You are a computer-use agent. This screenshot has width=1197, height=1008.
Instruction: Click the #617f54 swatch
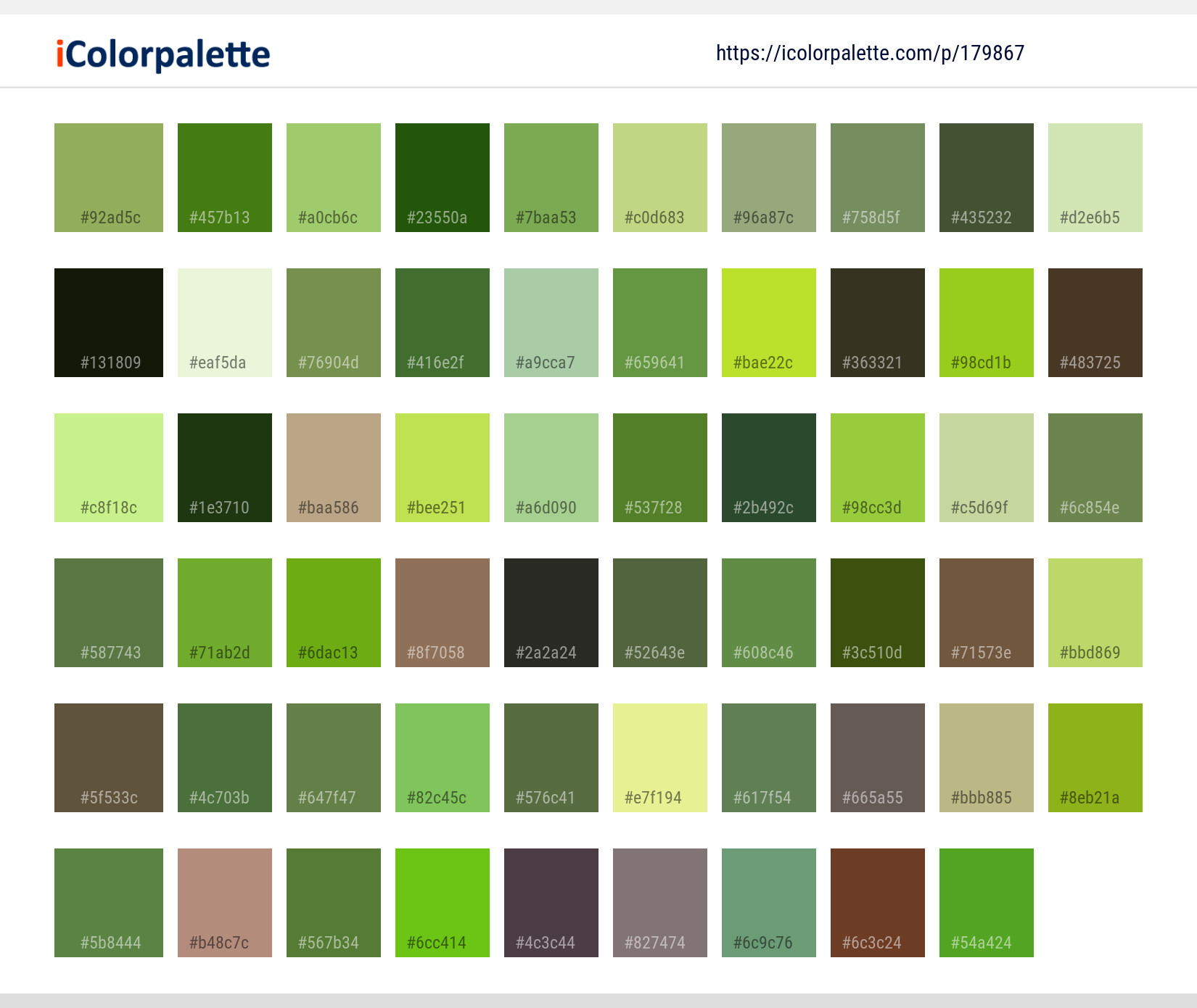pos(769,758)
